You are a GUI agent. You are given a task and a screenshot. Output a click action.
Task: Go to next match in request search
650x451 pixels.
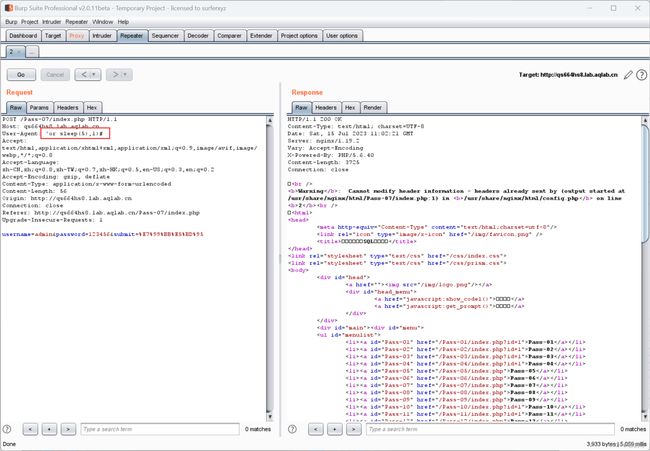point(68,429)
